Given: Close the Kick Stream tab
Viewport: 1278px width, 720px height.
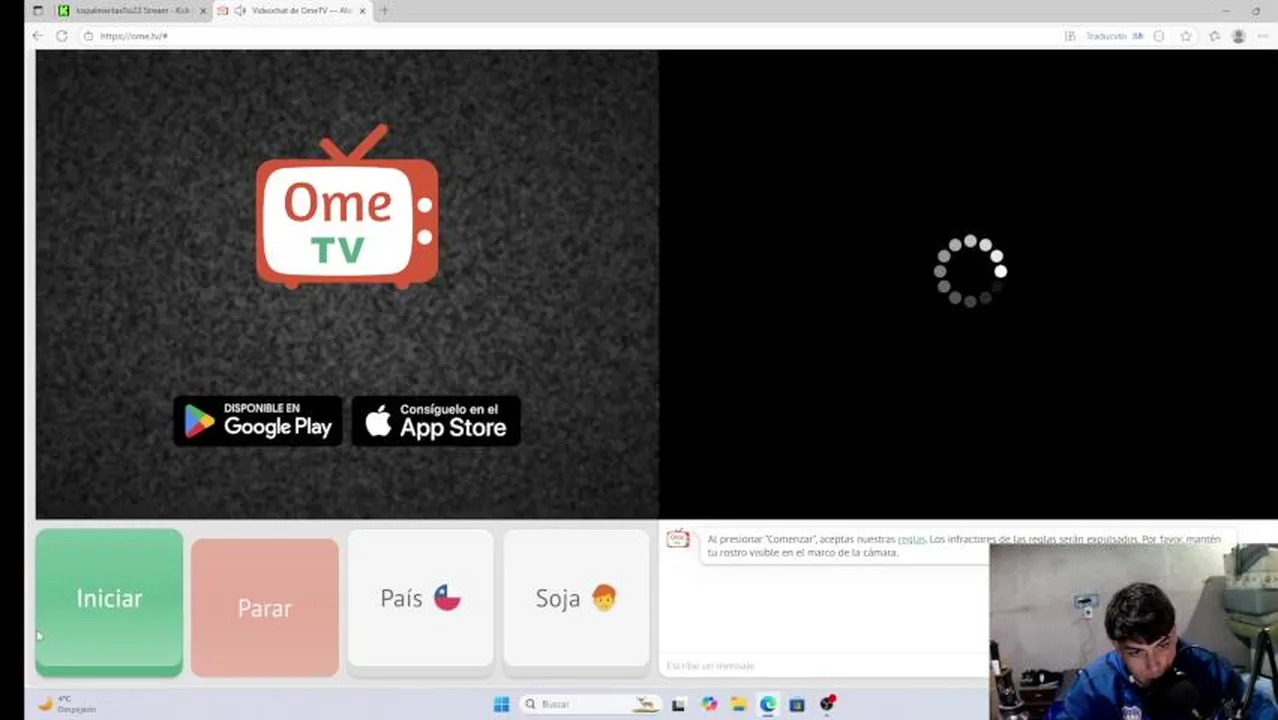Looking at the screenshot, I should [x=202, y=11].
